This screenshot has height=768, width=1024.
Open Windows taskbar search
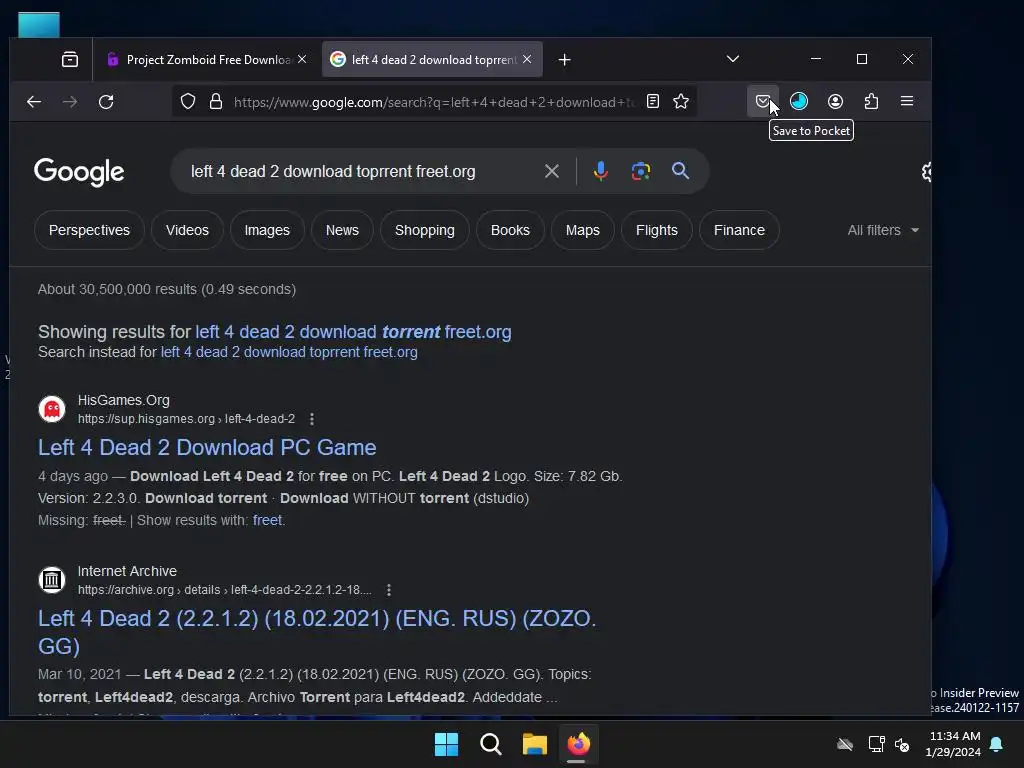490,744
